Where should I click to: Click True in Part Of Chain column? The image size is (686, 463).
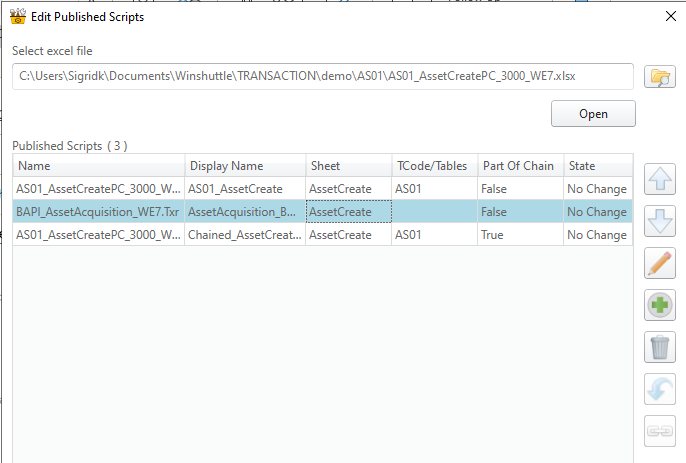pos(521,235)
